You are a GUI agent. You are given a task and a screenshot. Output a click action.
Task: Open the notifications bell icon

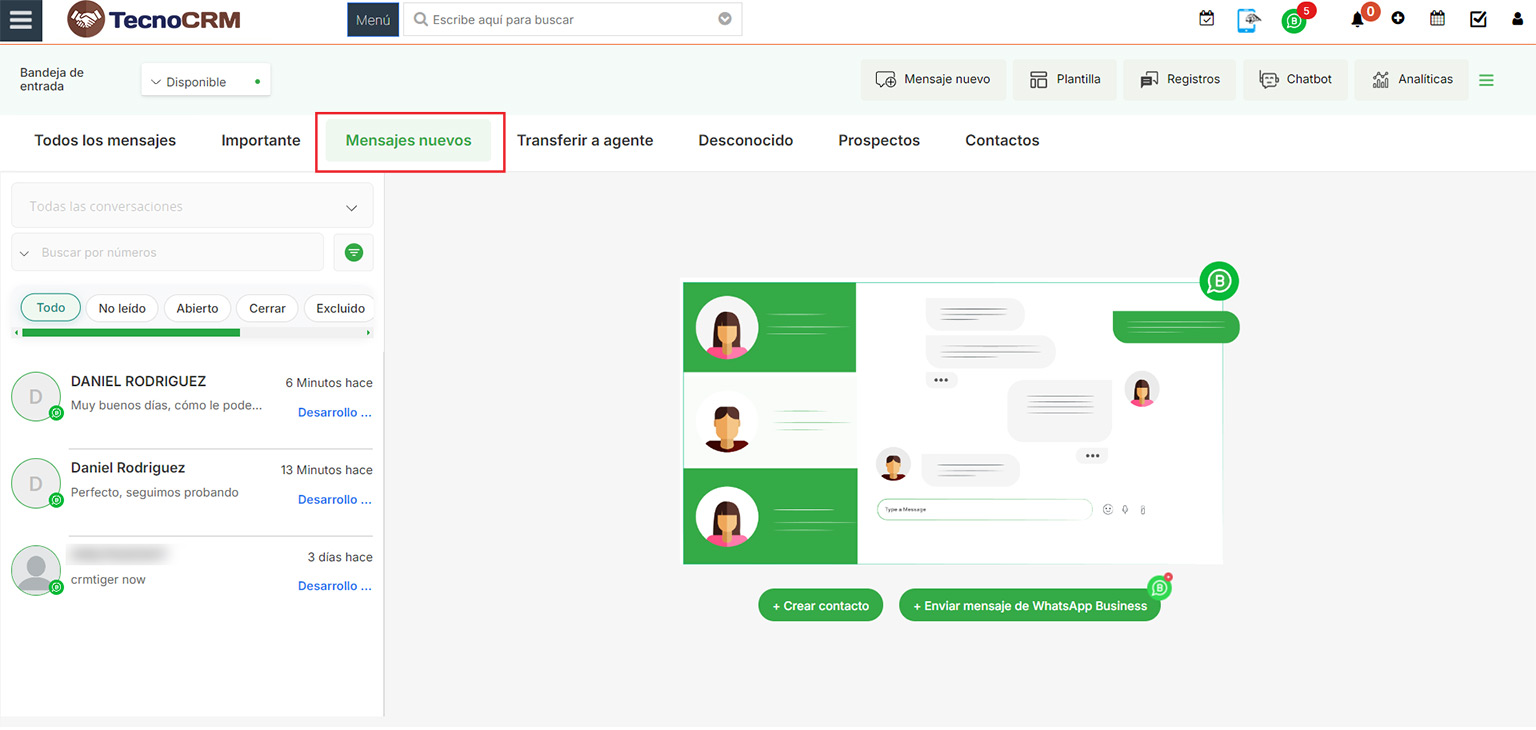[x=1357, y=19]
